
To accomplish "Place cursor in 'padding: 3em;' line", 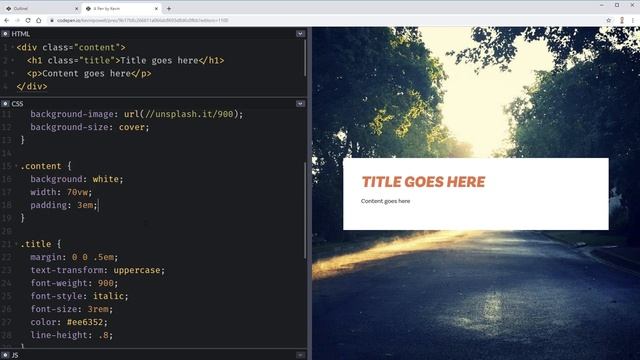I will pos(64,205).
